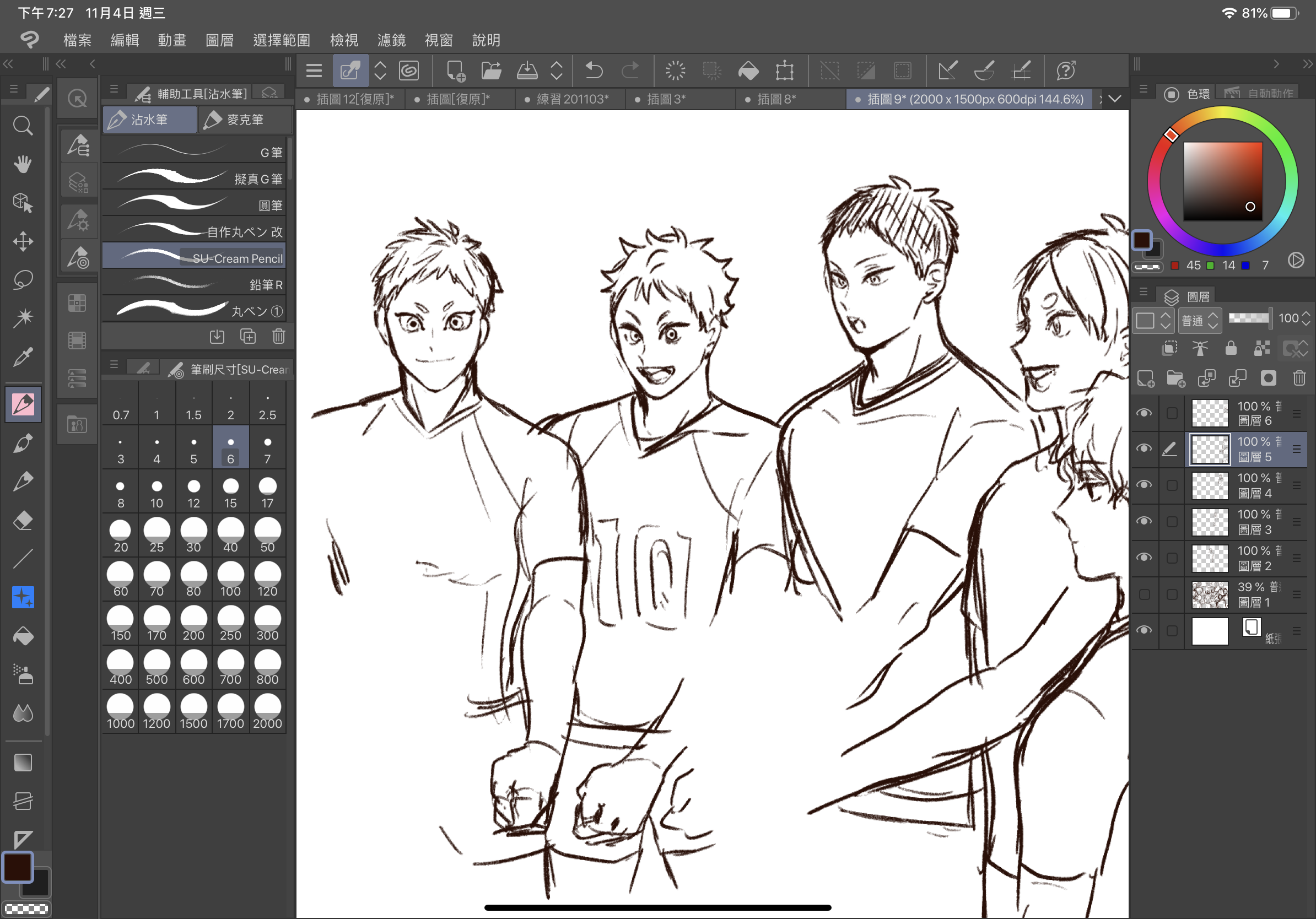Select brush size 10
The height and width of the screenshot is (919, 1316).
click(x=157, y=492)
